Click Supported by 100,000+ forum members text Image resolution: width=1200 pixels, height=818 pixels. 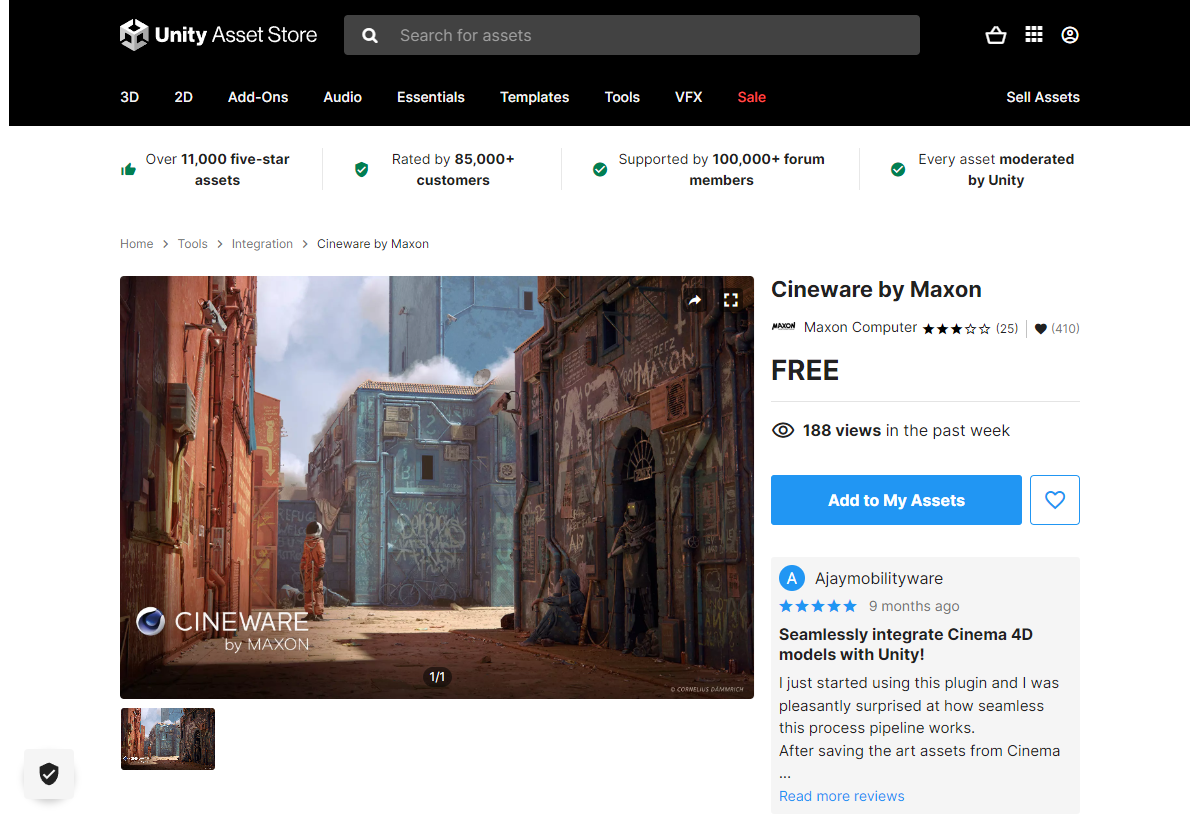(721, 170)
